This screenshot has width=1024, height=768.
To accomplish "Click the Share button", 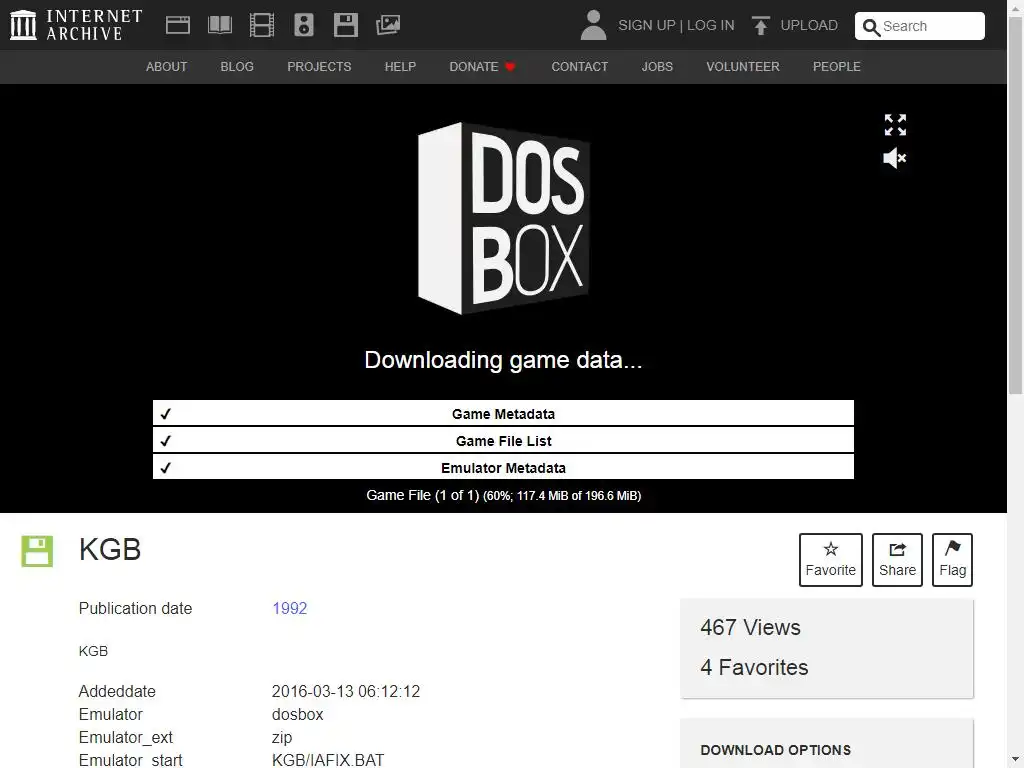I will 897,560.
